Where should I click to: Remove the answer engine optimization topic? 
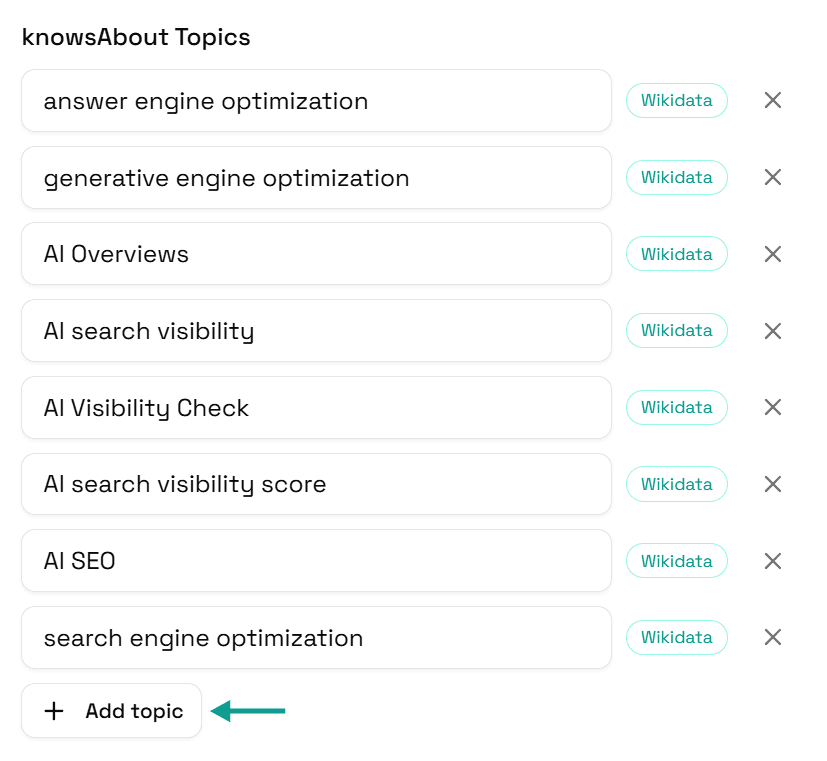773,100
